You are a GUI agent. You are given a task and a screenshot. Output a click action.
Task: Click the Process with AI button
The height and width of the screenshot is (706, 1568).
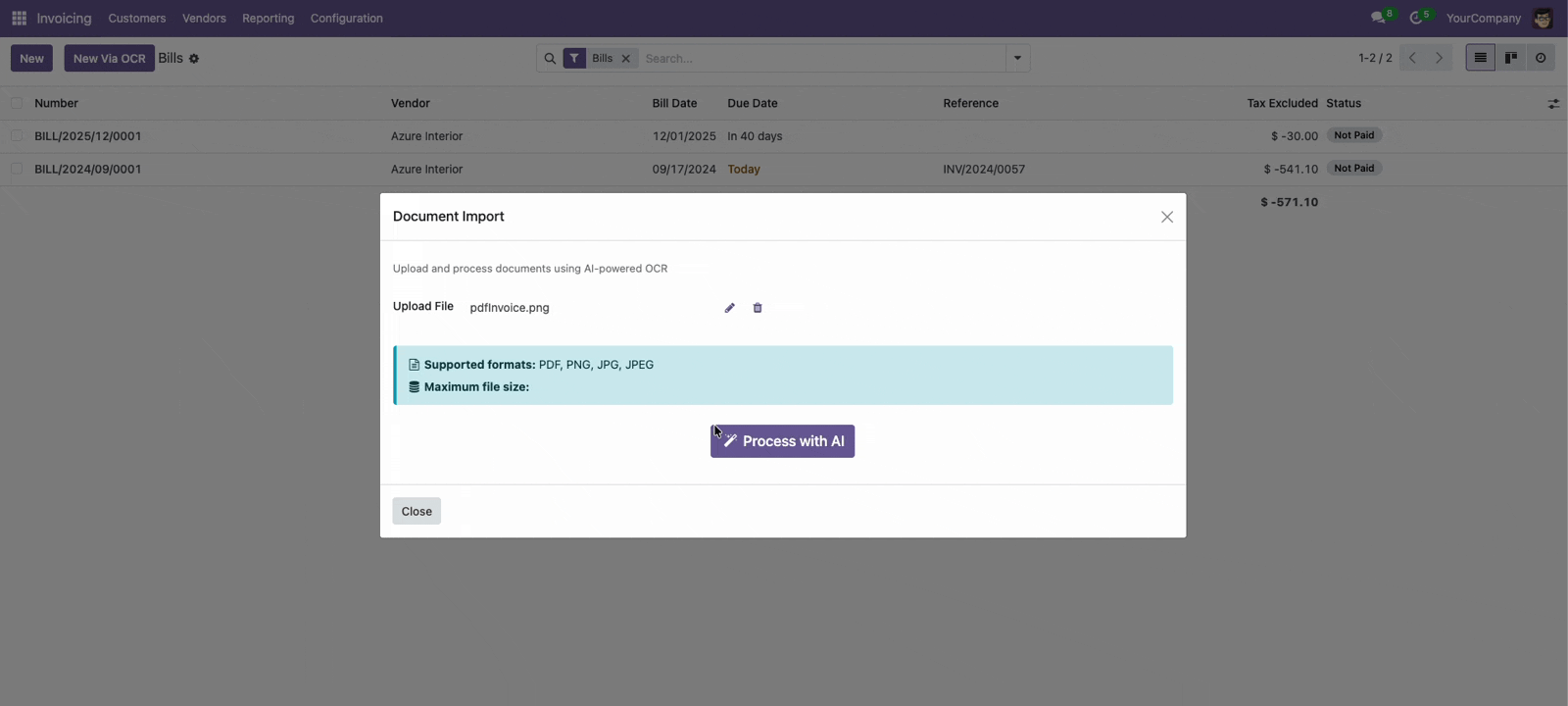782,441
